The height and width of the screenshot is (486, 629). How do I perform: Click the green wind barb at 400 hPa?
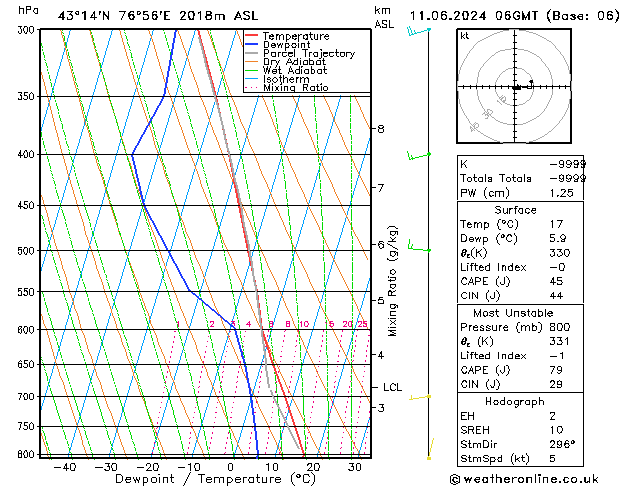pyautogui.click(x=419, y=155)
